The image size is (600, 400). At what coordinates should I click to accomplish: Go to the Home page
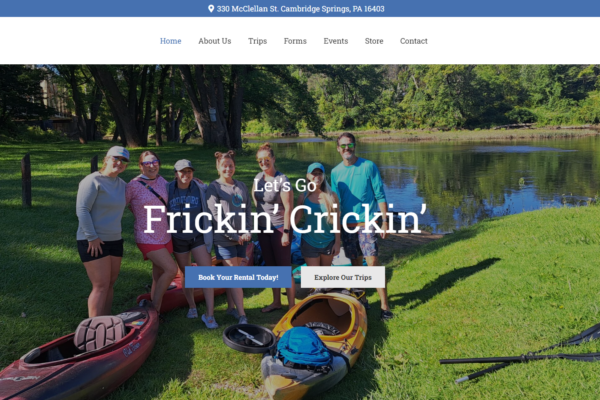[171, 41]
